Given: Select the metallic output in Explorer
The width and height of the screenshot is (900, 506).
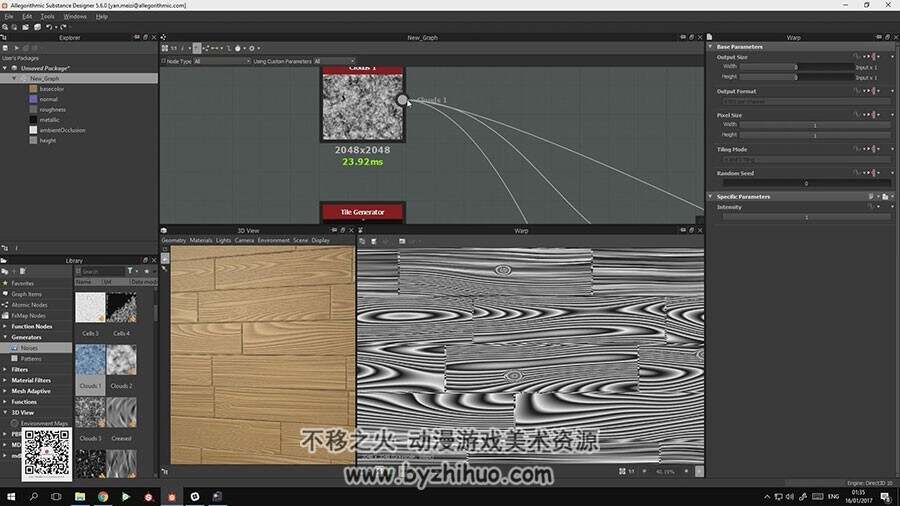Looking at the screenshot, I should tap(49, 120).
